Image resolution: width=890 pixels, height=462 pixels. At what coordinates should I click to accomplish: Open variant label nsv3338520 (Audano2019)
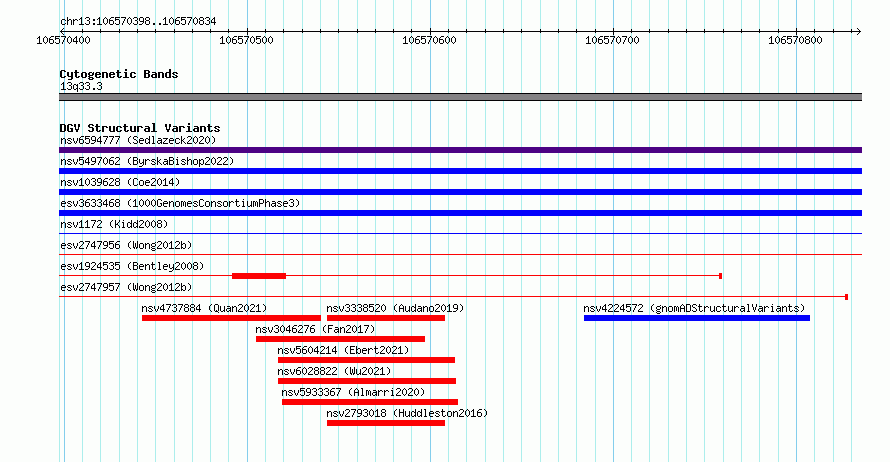pyautogui.click(x=395, y=308)
